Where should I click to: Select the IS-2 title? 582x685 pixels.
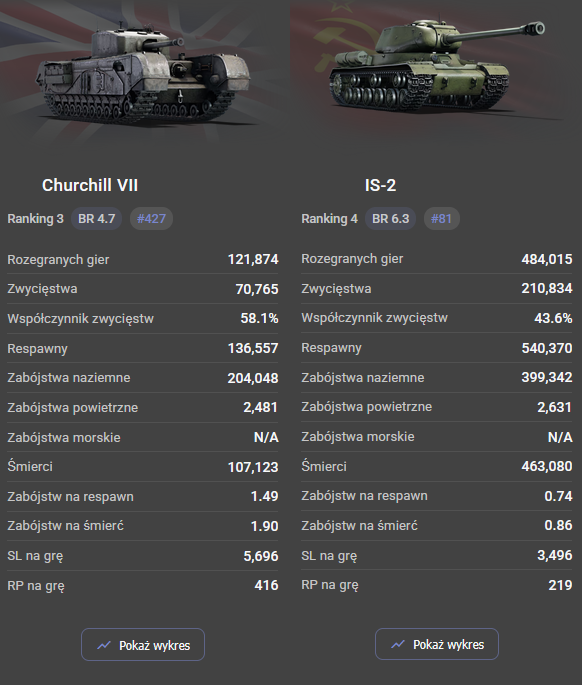pos(380,185)
